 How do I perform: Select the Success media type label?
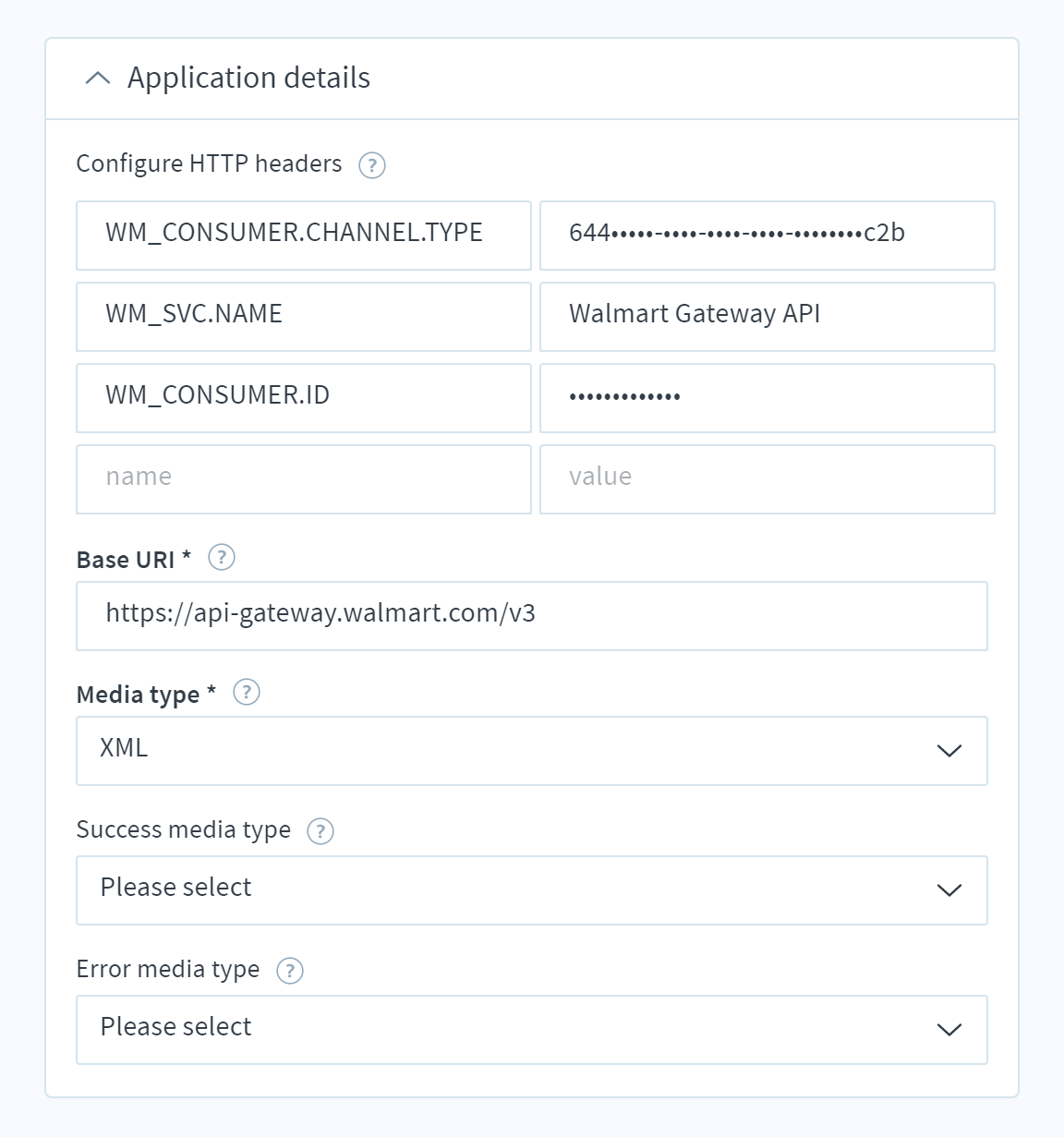(x=184, y=830)
